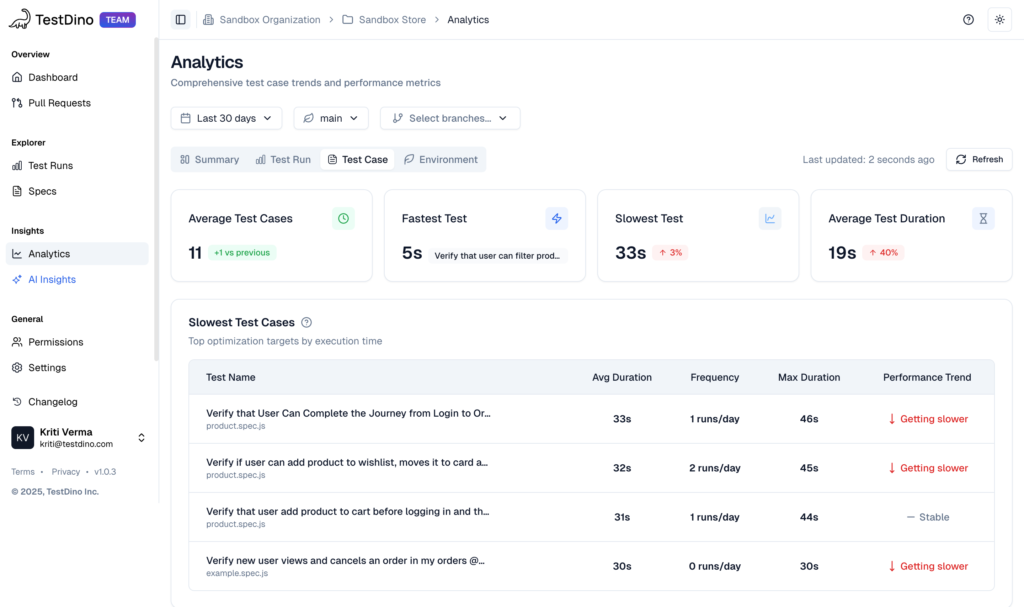Switch to the Summary tab
The width and height of the screenshot is (1024, 607).
point(209,160)
